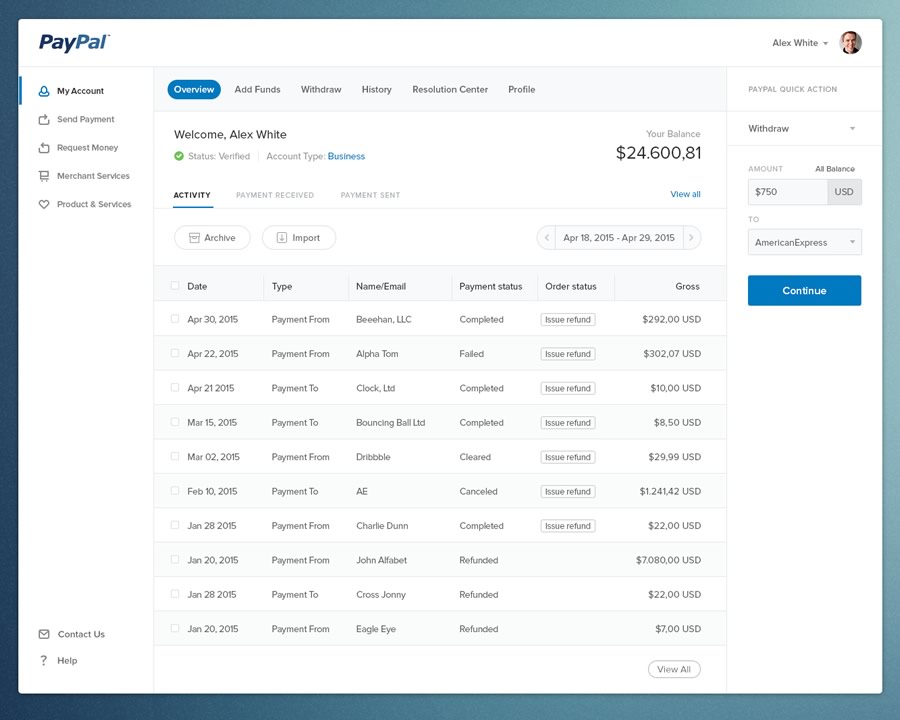Screen dimensions: 900x720
Task: Go to the History tab
Action: 377,90
